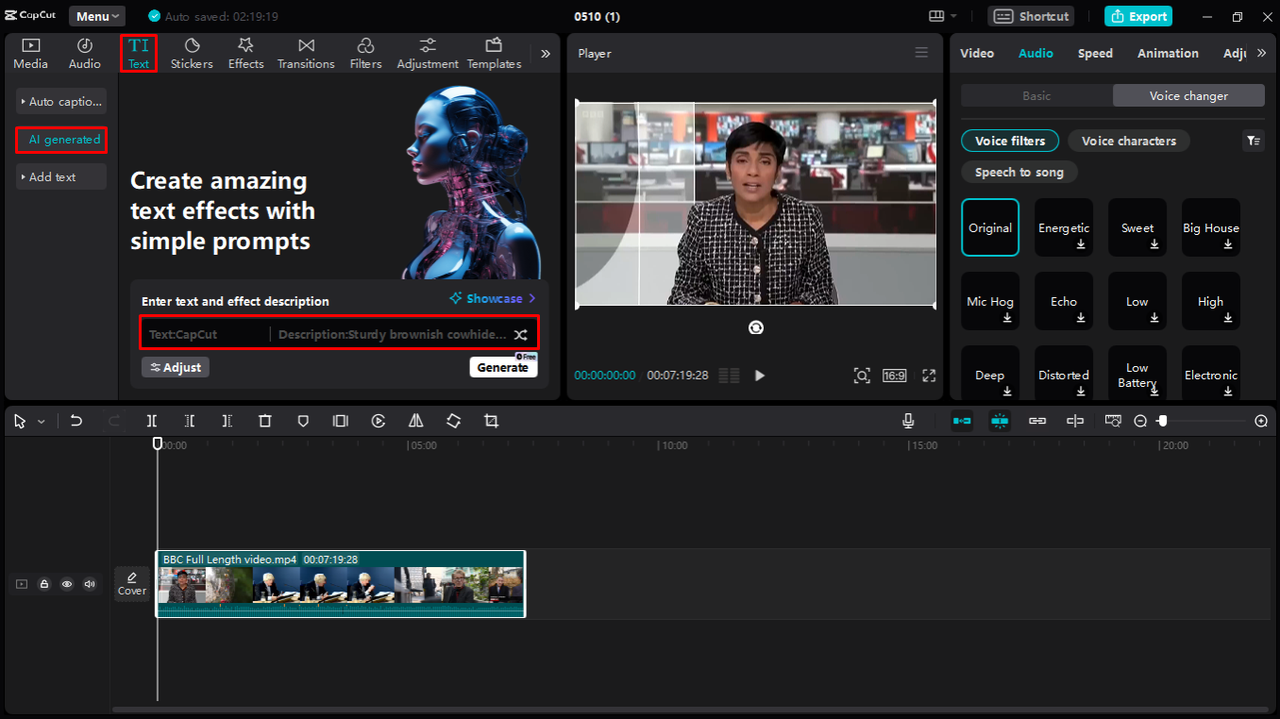
Task: Click the shuffle random prompt icon
Action: [x=520, y=334]
